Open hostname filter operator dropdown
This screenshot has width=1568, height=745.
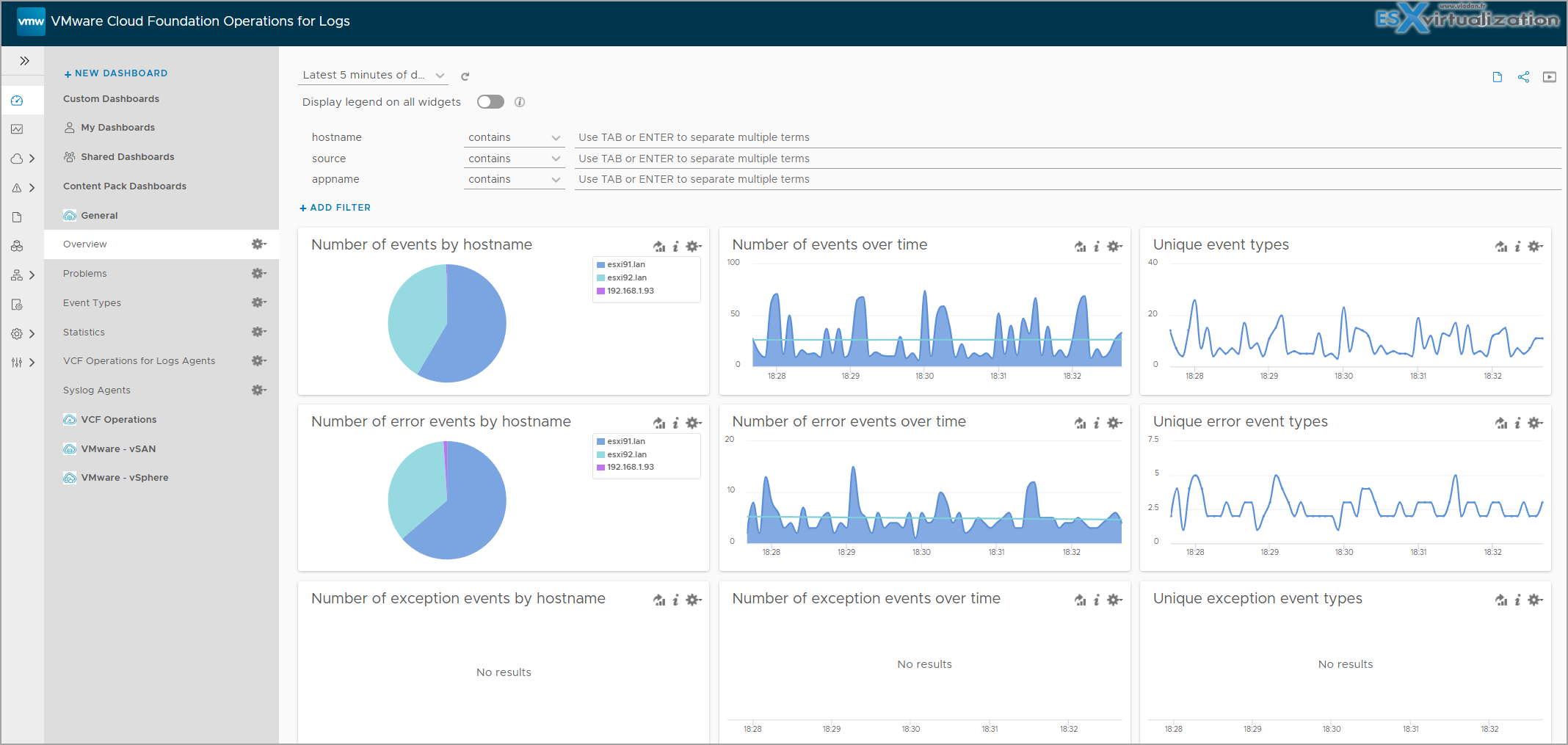[514, 138]
